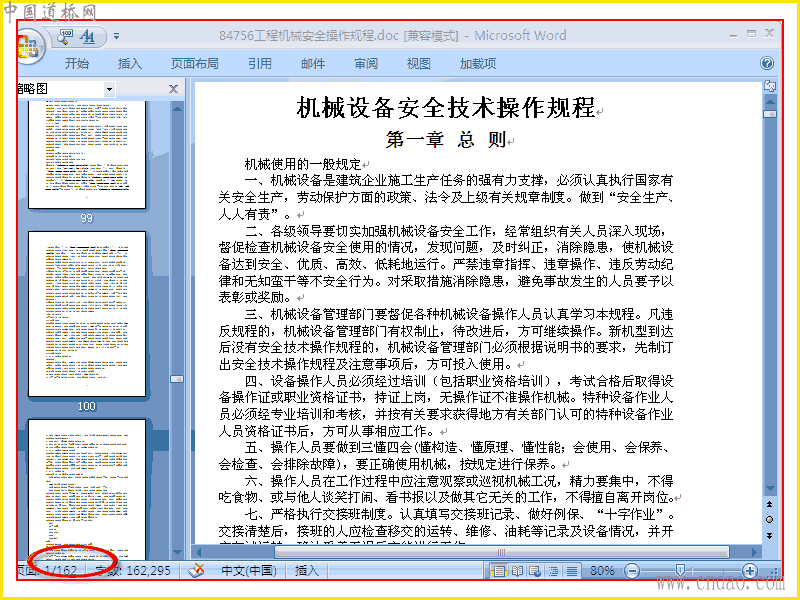
Task: Switch to Full Screen Reading view
Action: point(517,571)
